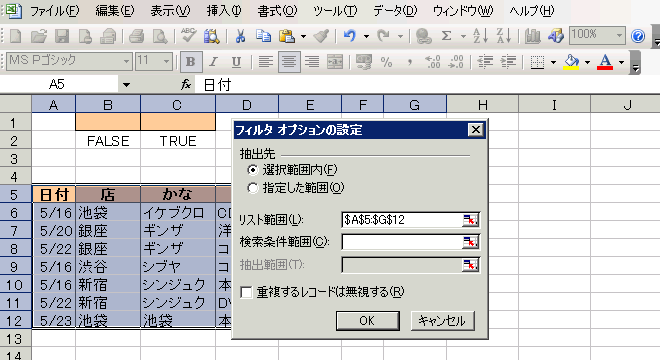
Task: Close the フィルタ オプションの設定 dialog
Action: pos(475,130)
